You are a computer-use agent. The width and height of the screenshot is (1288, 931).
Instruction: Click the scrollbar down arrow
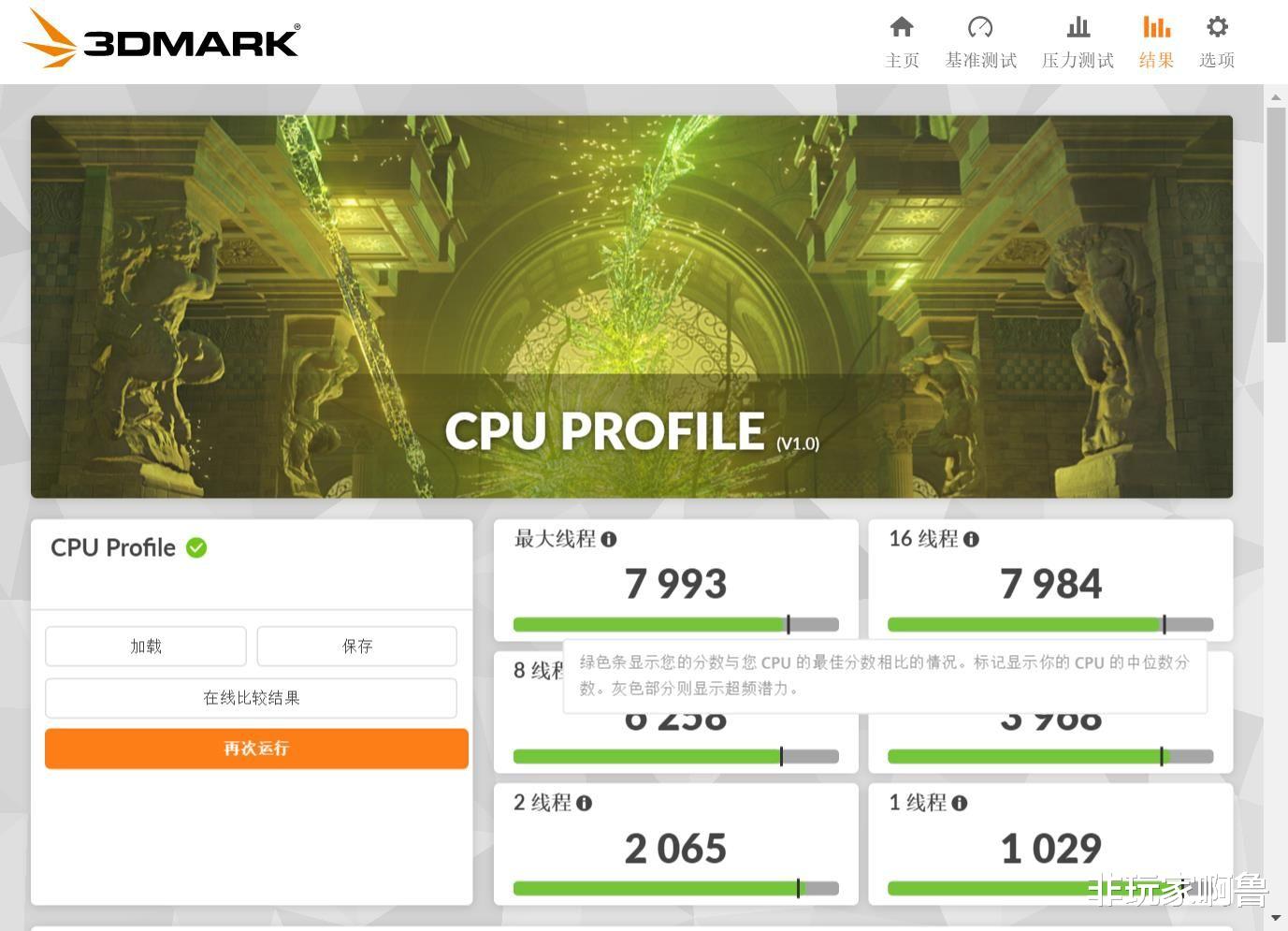[1276, 918]
